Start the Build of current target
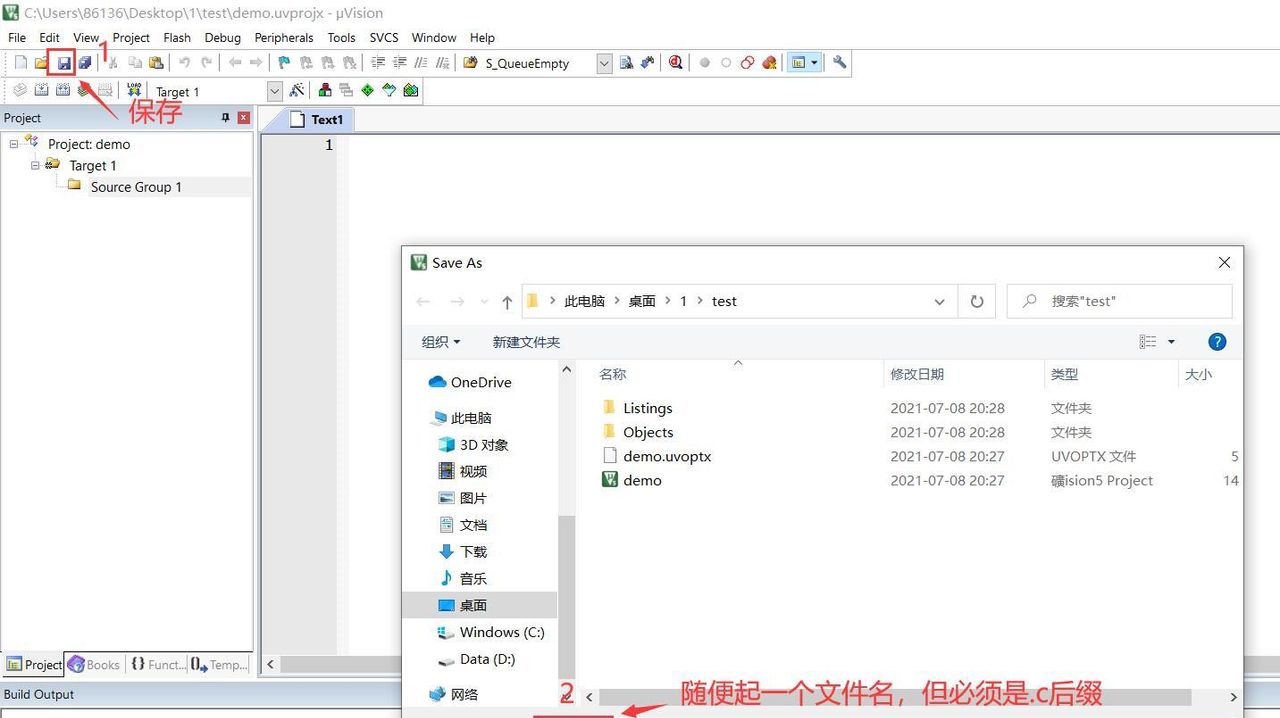The width and height of the screenshot is (1280, 718). 41,90
